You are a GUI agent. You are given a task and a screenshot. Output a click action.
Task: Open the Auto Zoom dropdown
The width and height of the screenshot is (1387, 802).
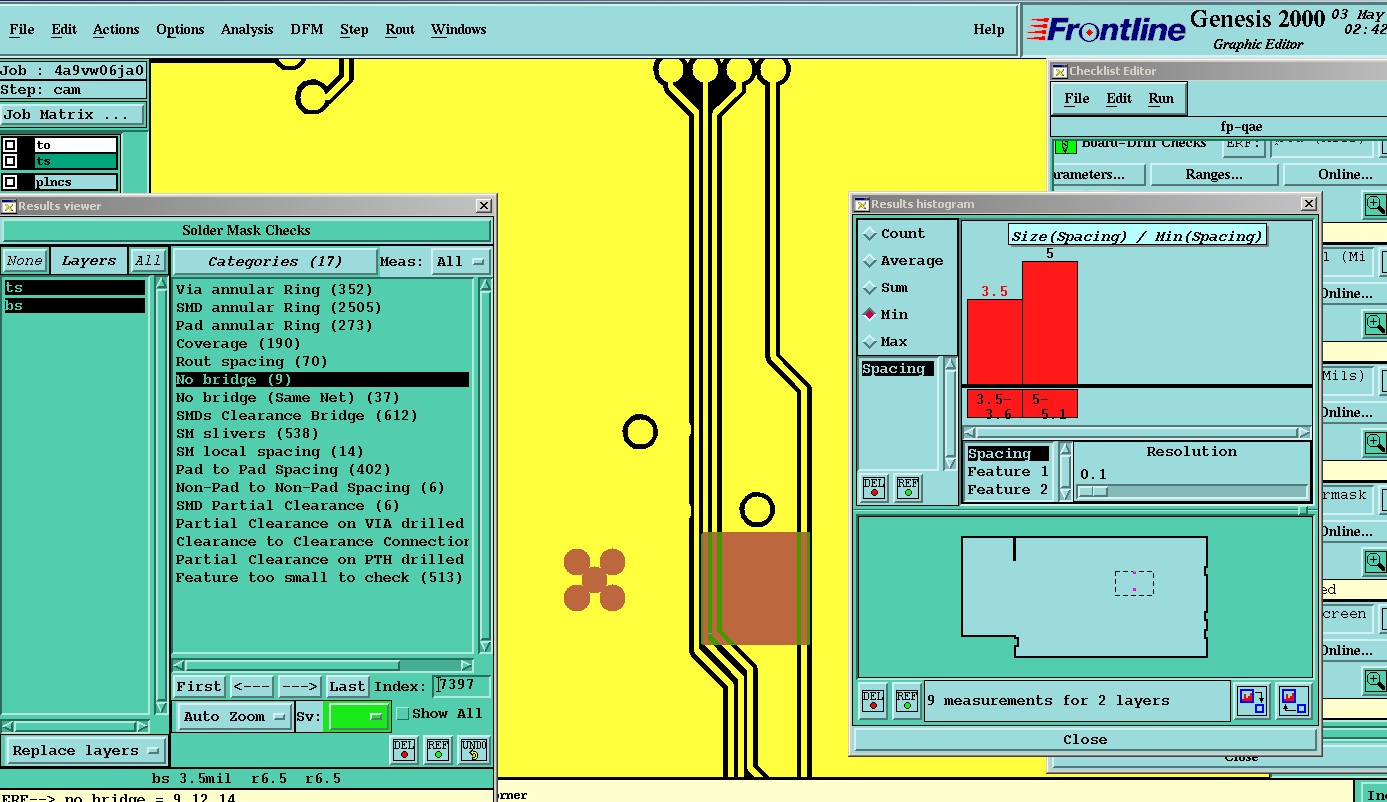point(234,716)
